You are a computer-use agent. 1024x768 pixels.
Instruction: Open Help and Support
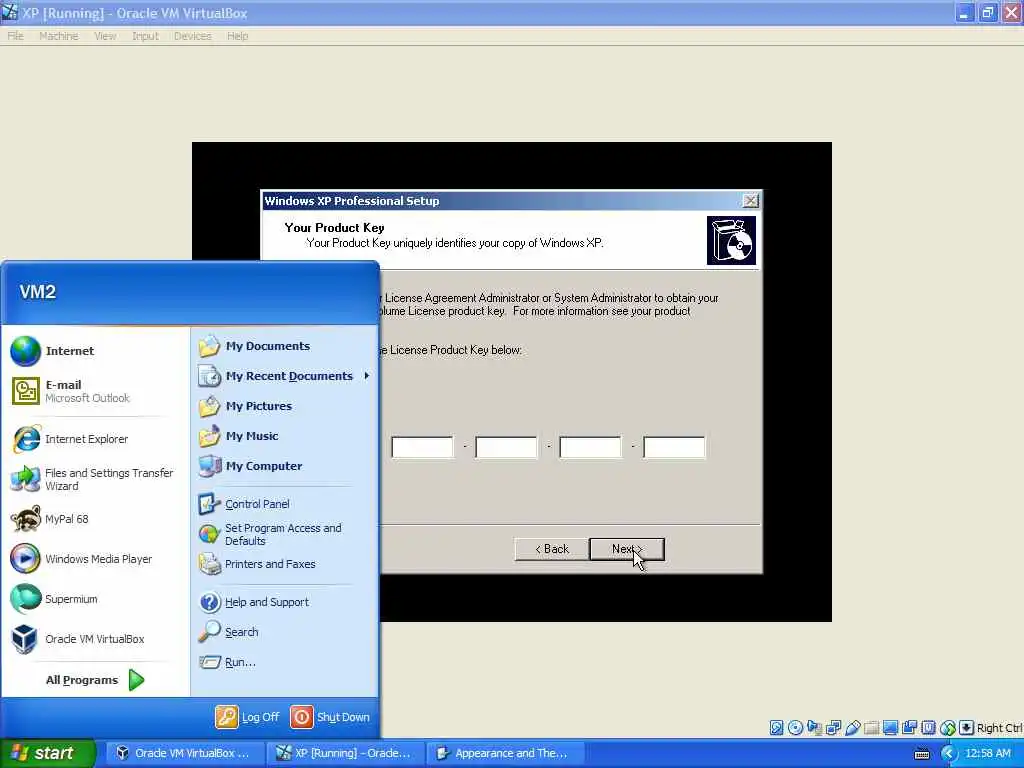[x=282, y=602]
